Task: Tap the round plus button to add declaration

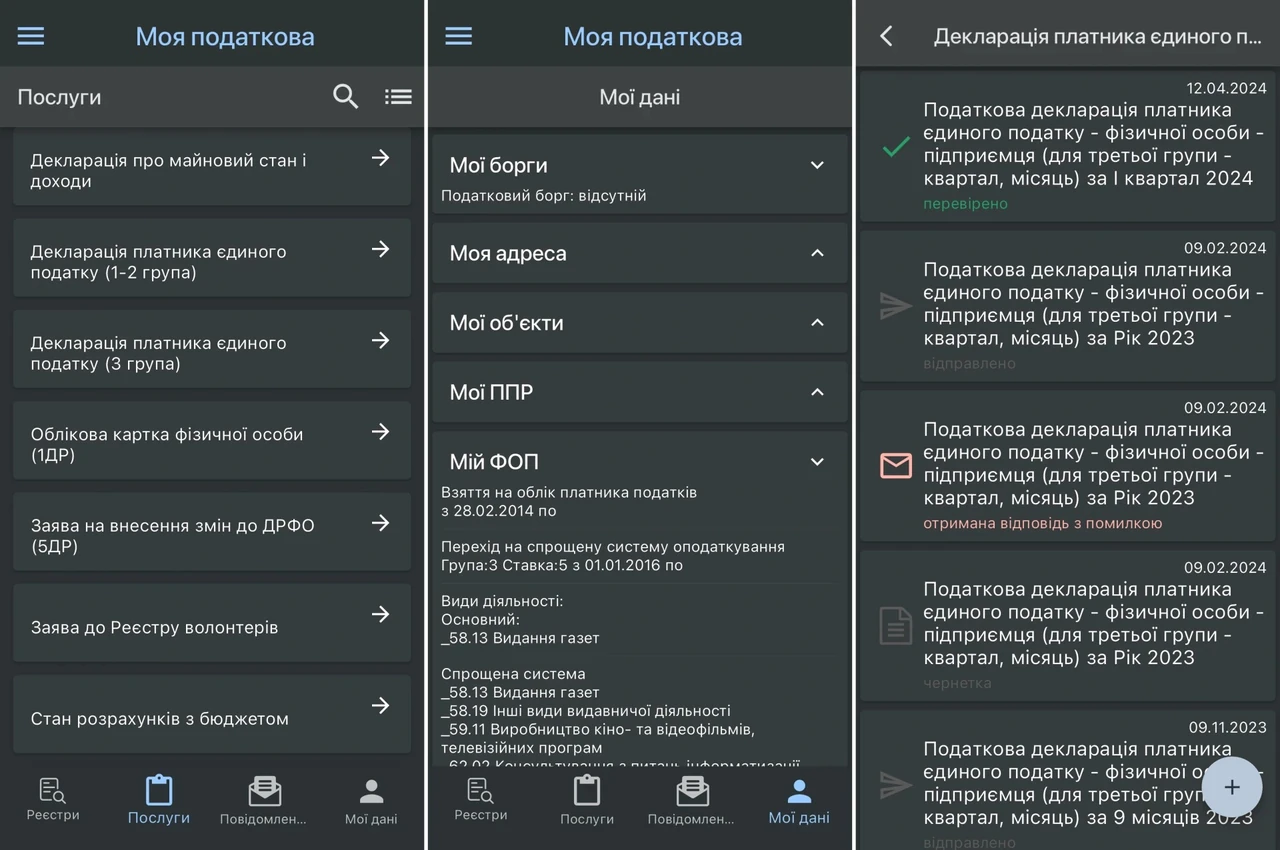Action: [x=1232, y=787]
